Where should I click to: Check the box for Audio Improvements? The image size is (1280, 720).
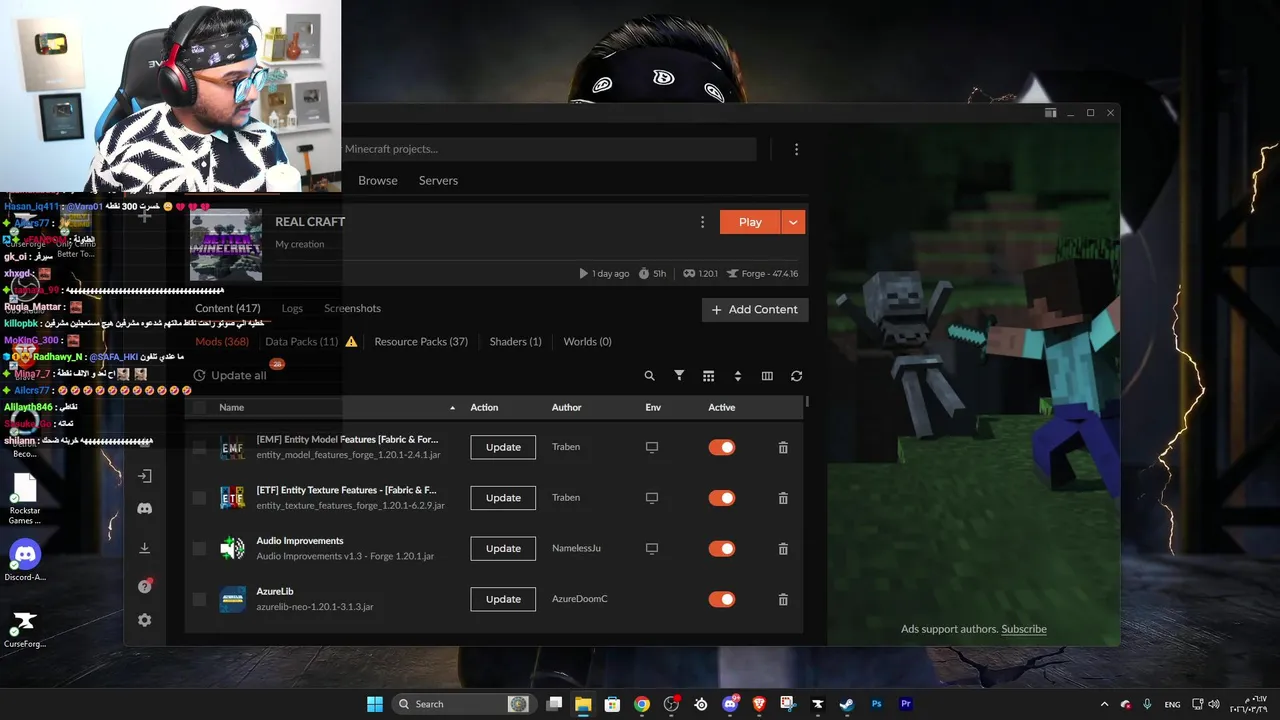[x=199, y=548]
